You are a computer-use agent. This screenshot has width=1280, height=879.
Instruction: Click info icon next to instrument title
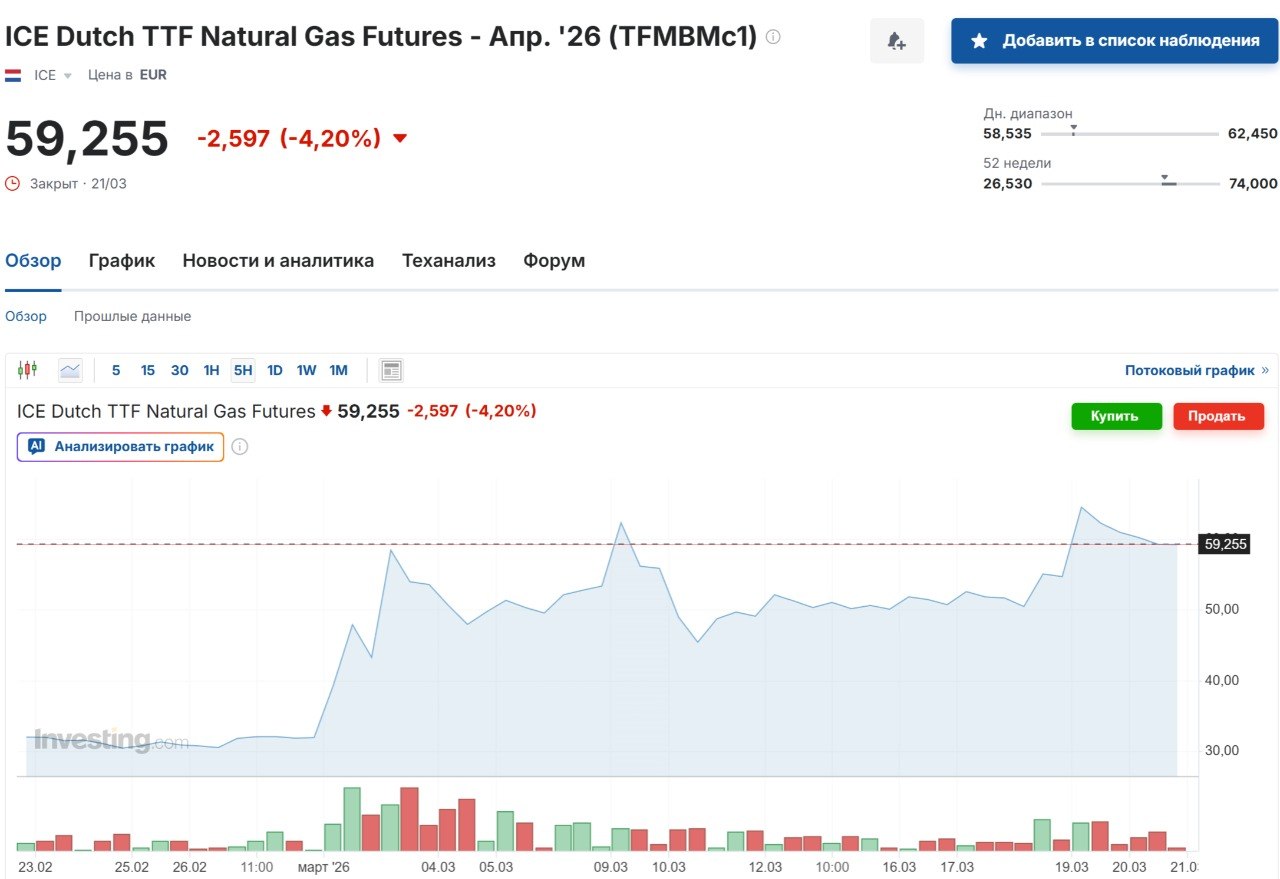pos(773,37)
